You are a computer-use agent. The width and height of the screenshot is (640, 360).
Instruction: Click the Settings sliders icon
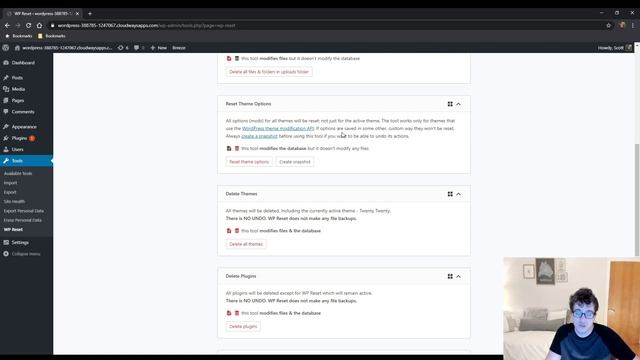pyautogui.click(x=6, y=242)
